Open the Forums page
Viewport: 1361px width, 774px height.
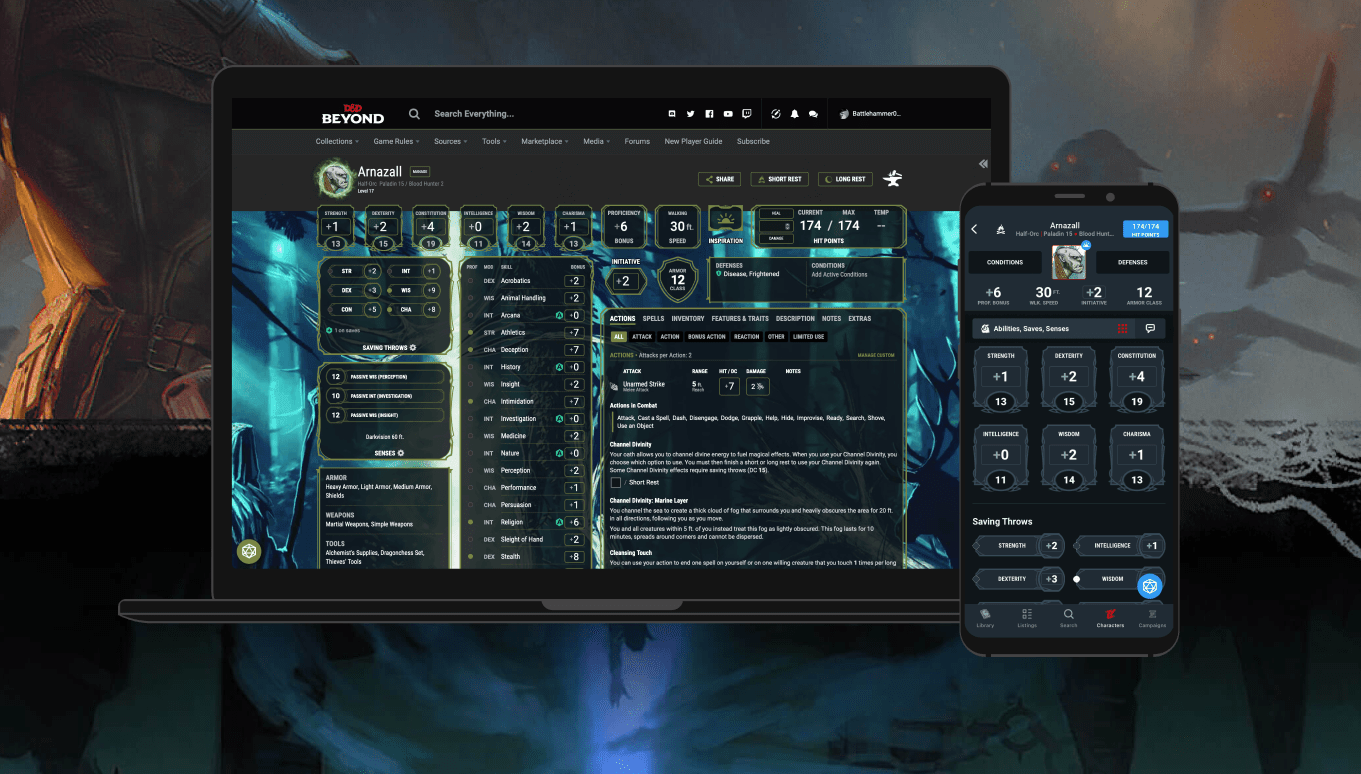click(x=637, y=141)
